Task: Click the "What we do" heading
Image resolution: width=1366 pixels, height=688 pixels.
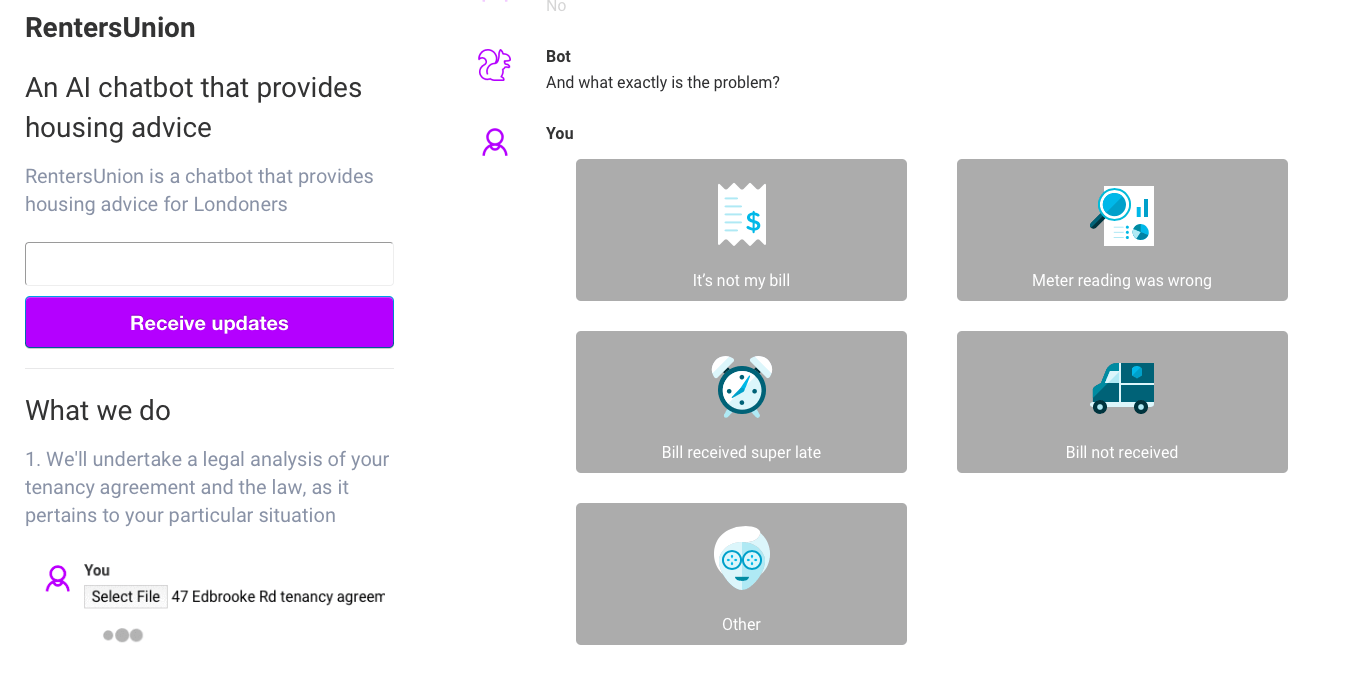Action: coord(98,411)
